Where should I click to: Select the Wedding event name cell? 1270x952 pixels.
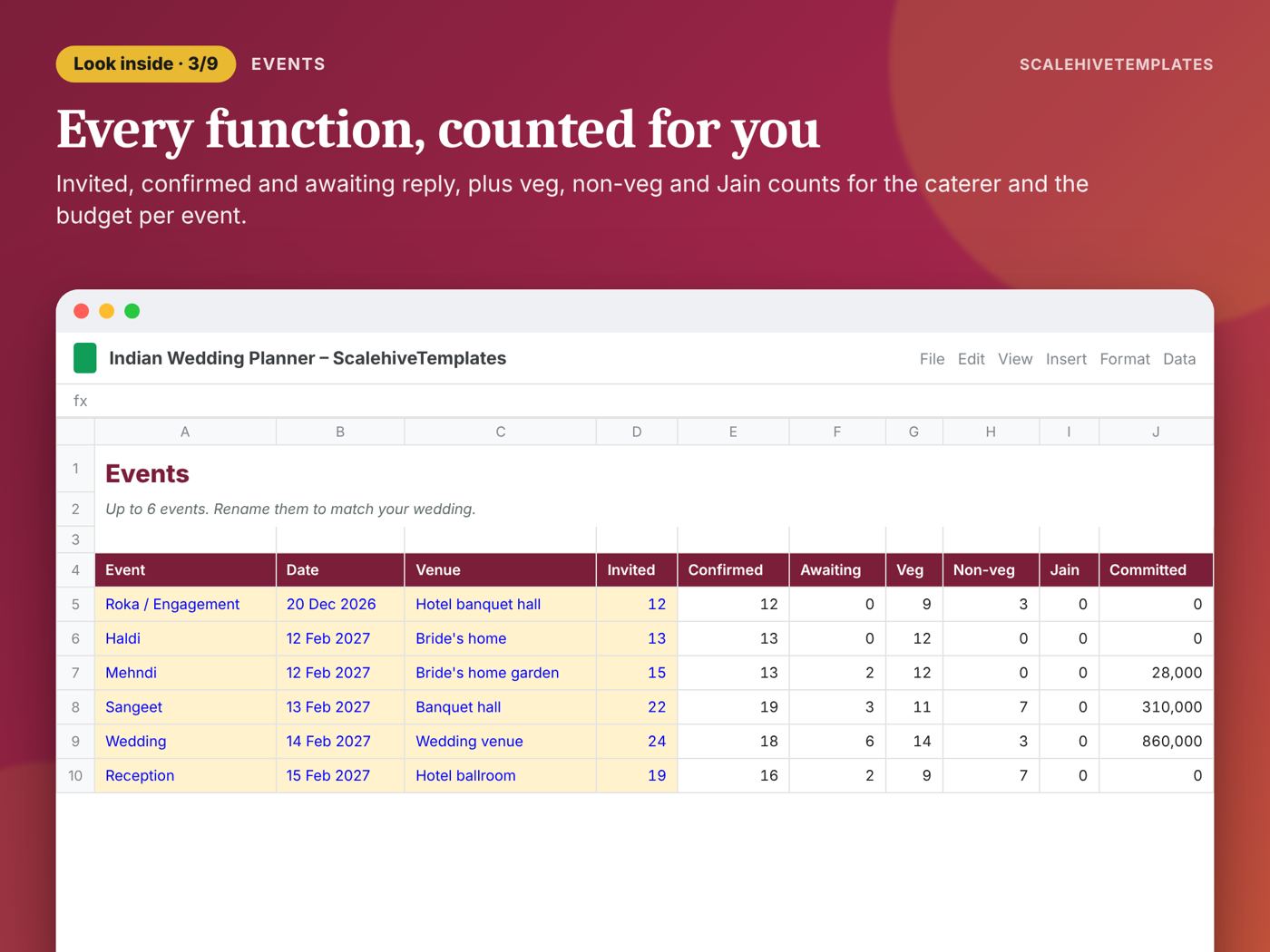click(x=185, y=742)
